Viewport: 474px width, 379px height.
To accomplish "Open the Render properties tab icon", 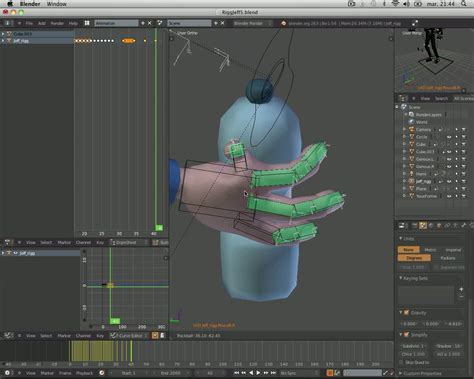I will pos(414,226).
